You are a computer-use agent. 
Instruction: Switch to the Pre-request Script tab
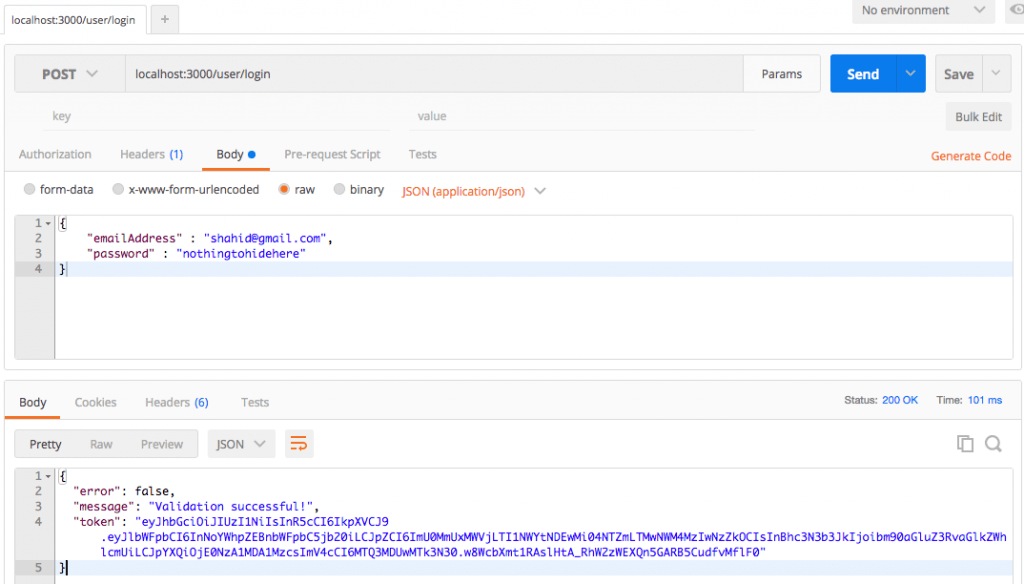click(332, 154)
